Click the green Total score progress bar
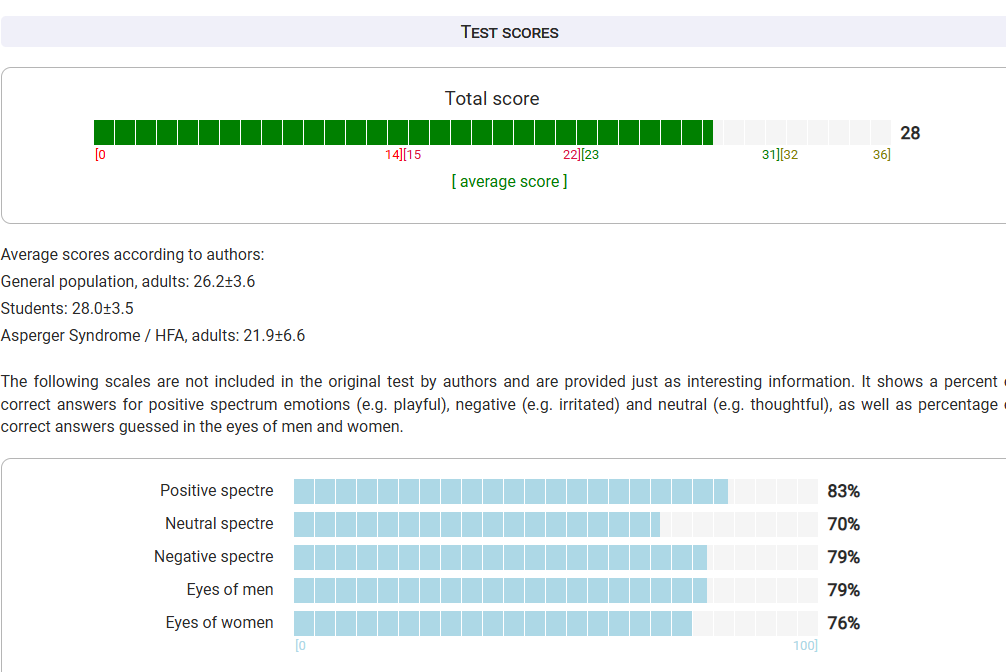This screenshot has width=1006, height=672. click(x=403, y=133)
